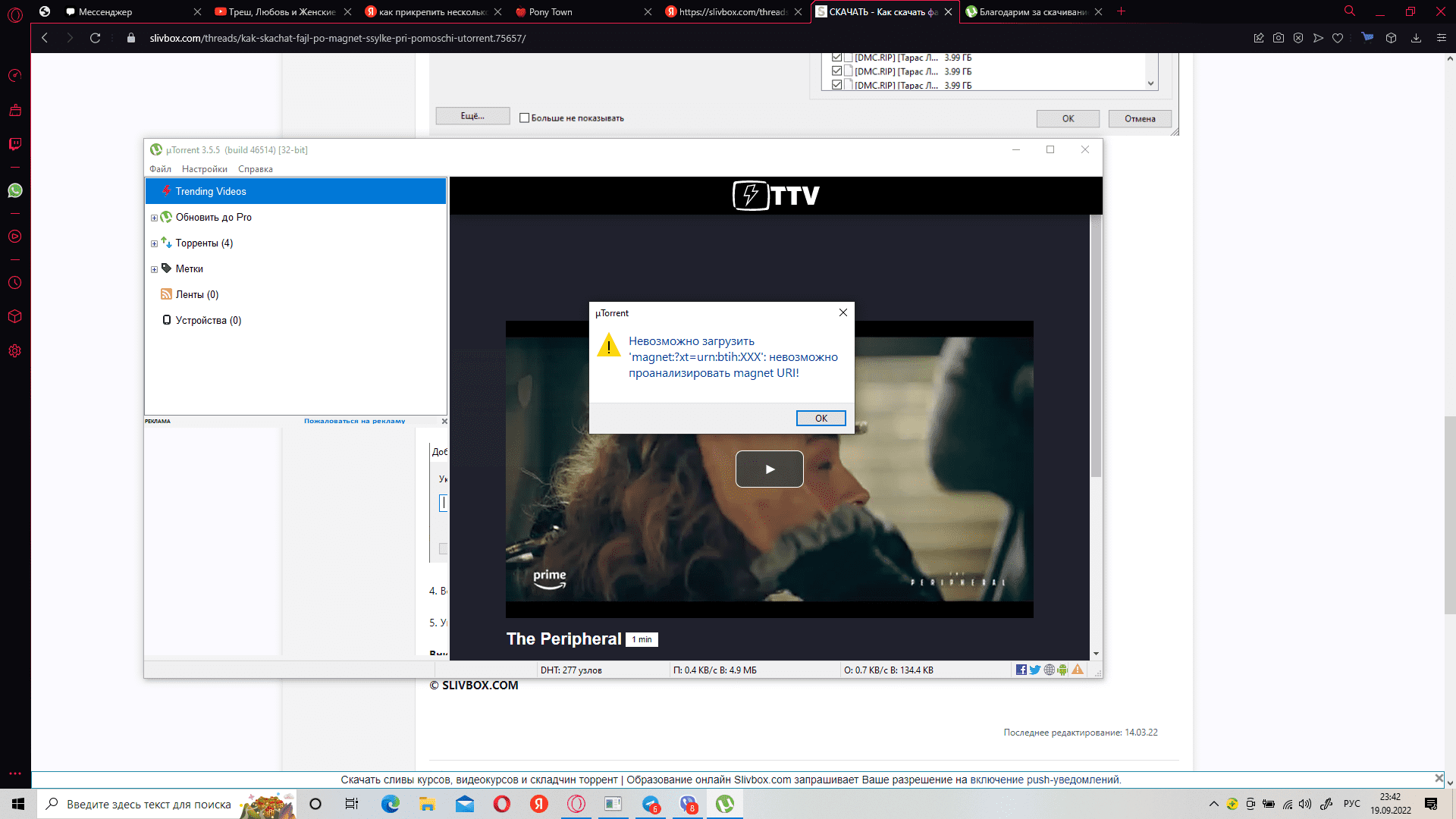1456x819 pixels.
Task: Expand the 'Обновить до Pro' node
Action: (154, 218)
